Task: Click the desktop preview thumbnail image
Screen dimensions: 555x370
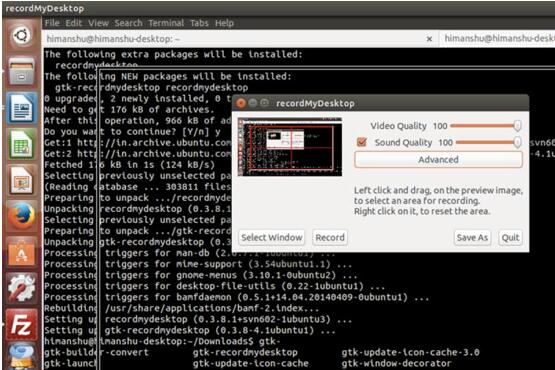Action: pos(290,147)
